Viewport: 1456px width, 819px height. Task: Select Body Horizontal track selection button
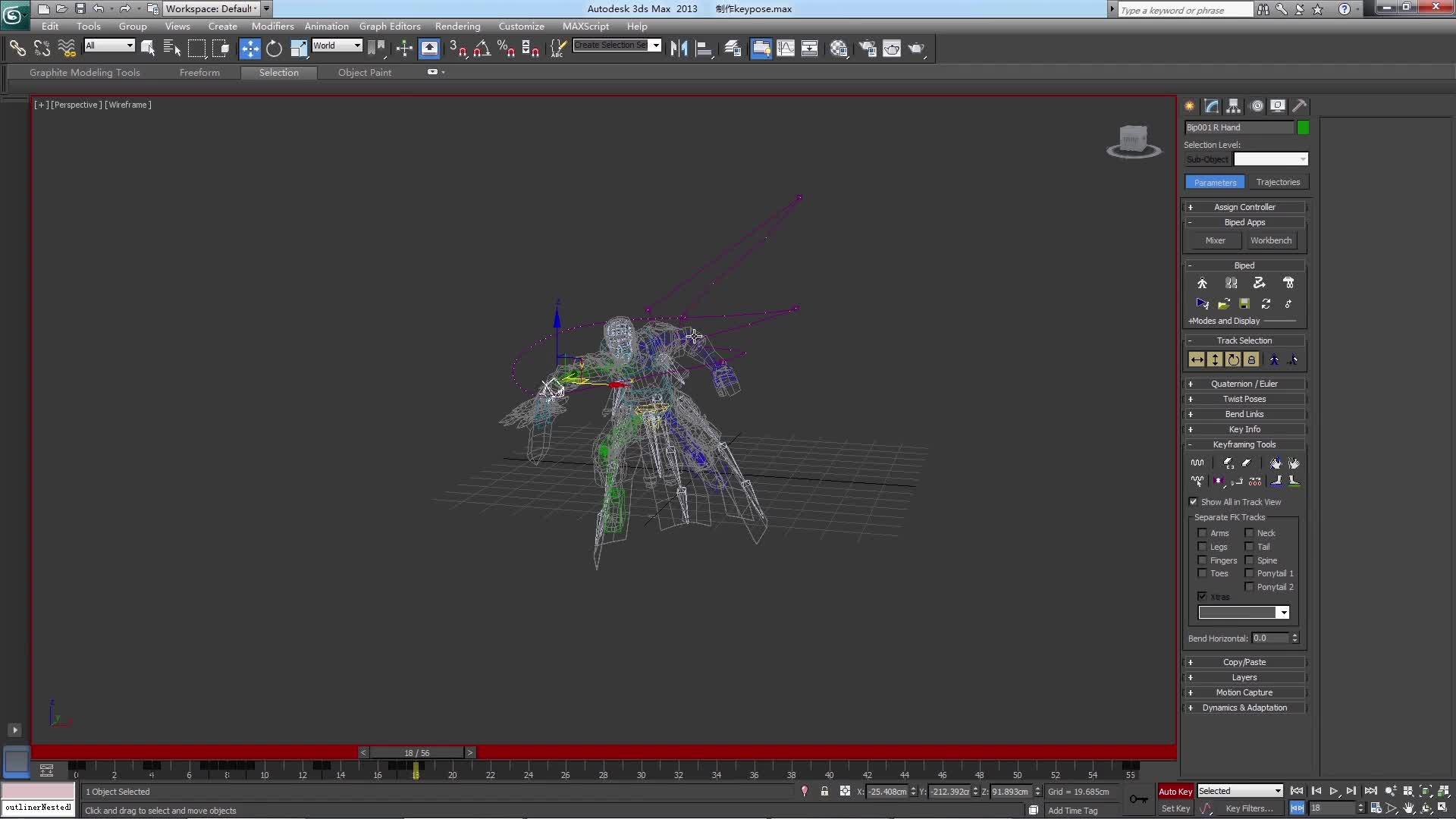tap(1197, 360)
